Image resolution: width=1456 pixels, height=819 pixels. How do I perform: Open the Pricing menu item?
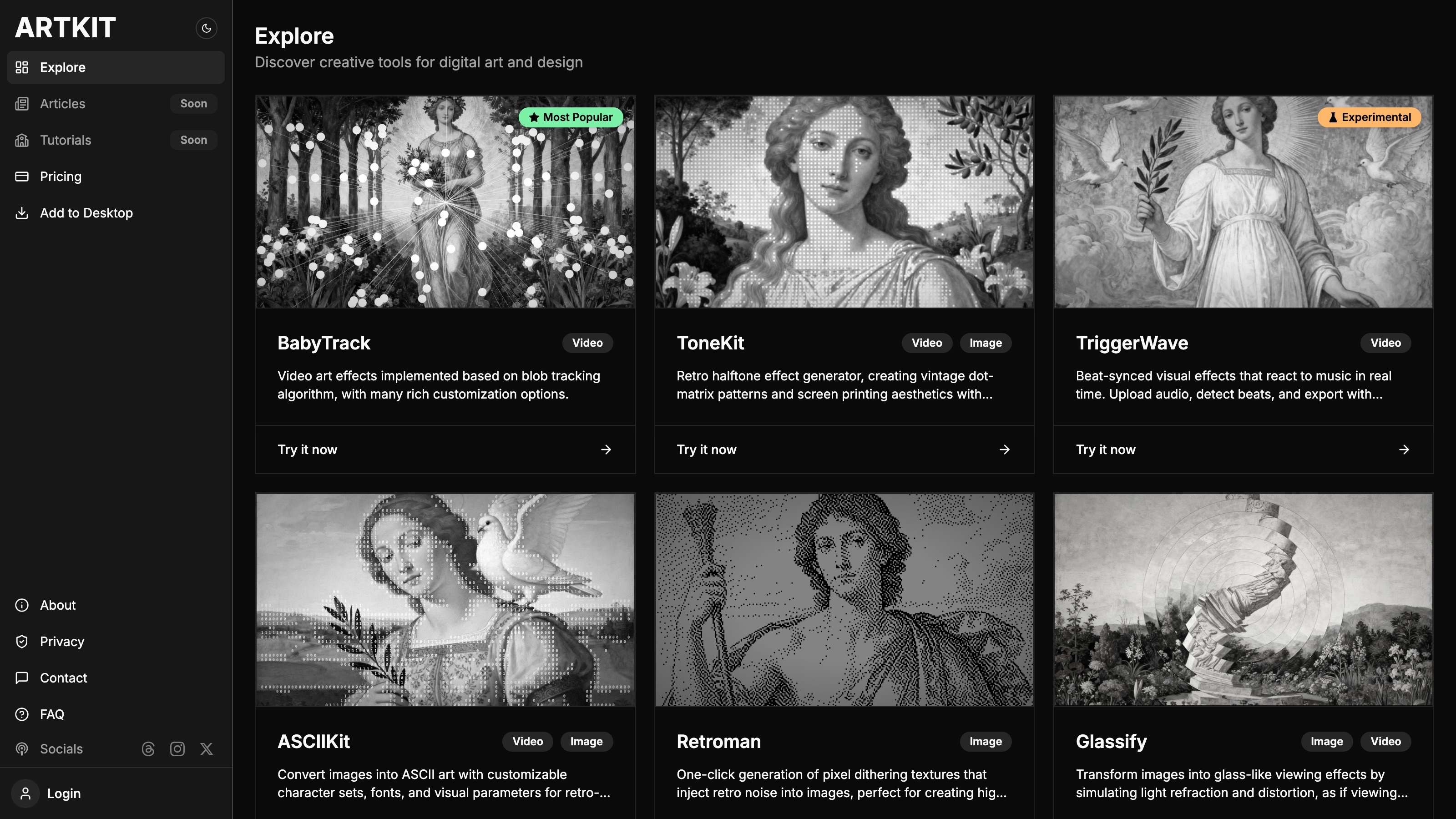(116, 177)
